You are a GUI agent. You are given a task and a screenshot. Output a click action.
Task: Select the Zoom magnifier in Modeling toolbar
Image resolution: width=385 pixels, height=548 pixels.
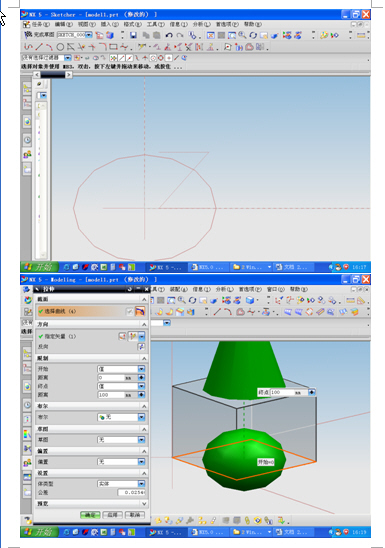[x=181, y=300]
